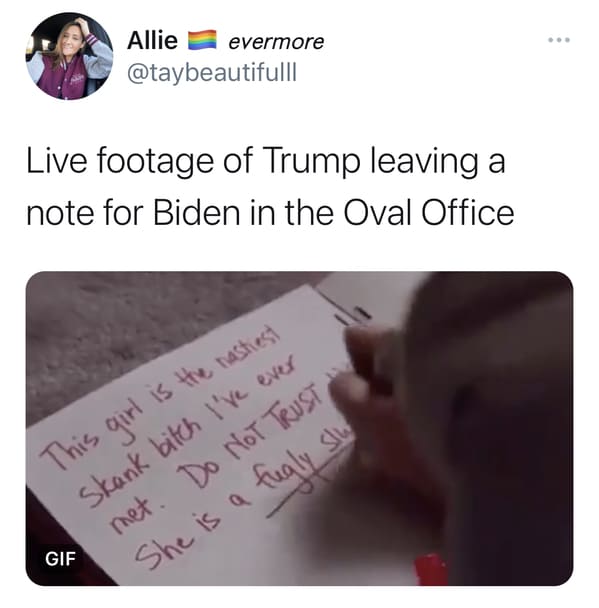
Task: Click the display name Allie
Action: (153, 40)
